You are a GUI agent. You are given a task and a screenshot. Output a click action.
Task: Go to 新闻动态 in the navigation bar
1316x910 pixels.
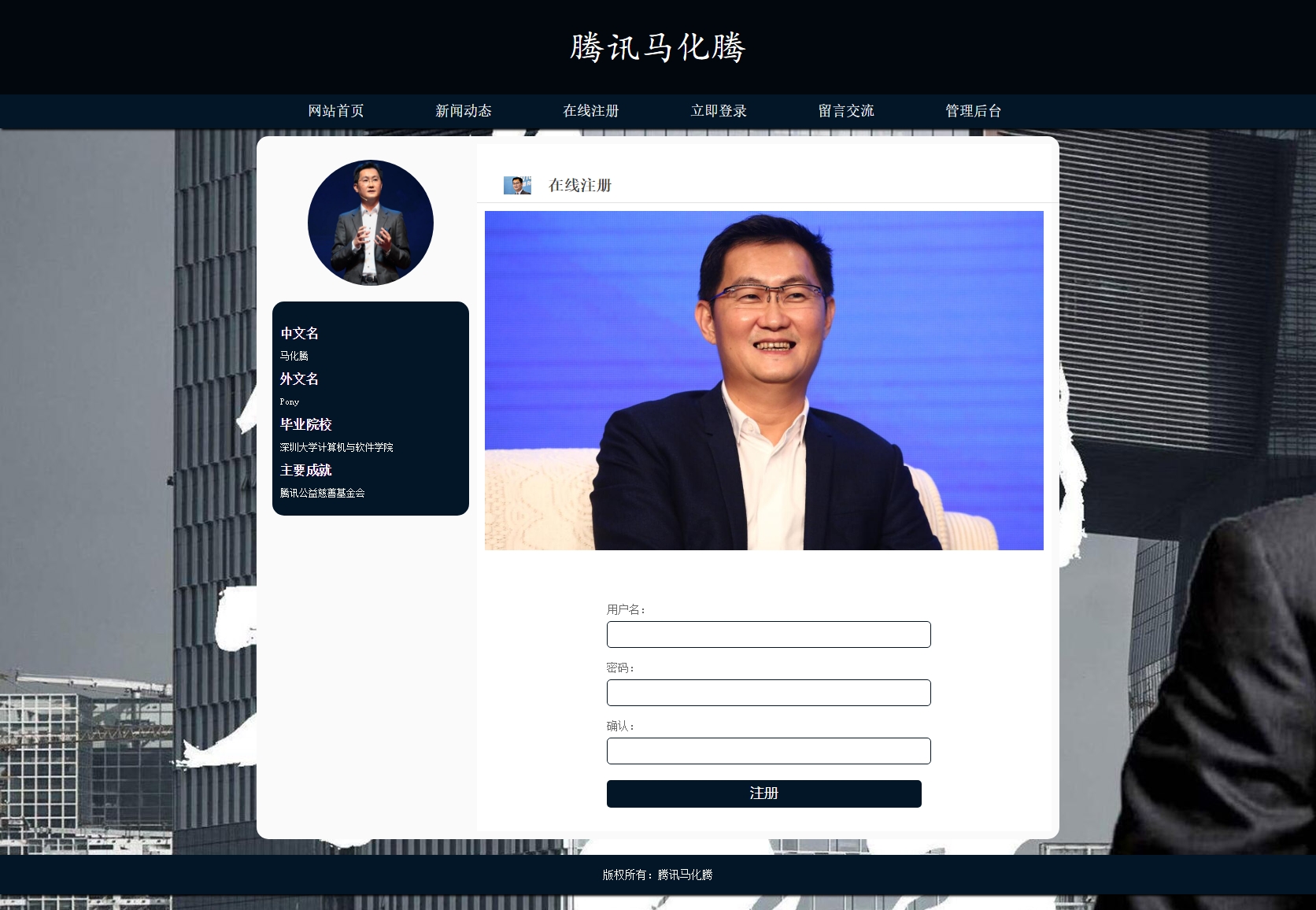tap(464, 111)
